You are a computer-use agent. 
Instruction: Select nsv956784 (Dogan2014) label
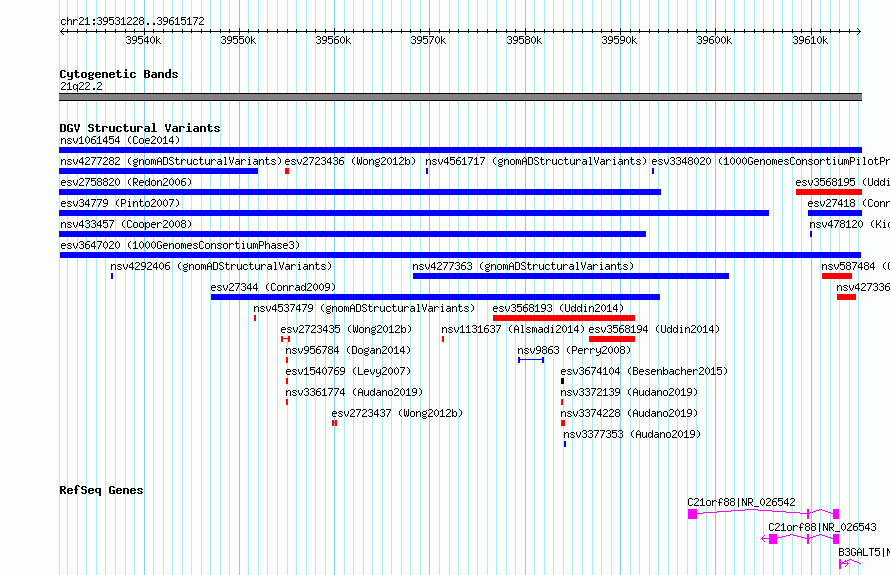click(x=348, y=350)
